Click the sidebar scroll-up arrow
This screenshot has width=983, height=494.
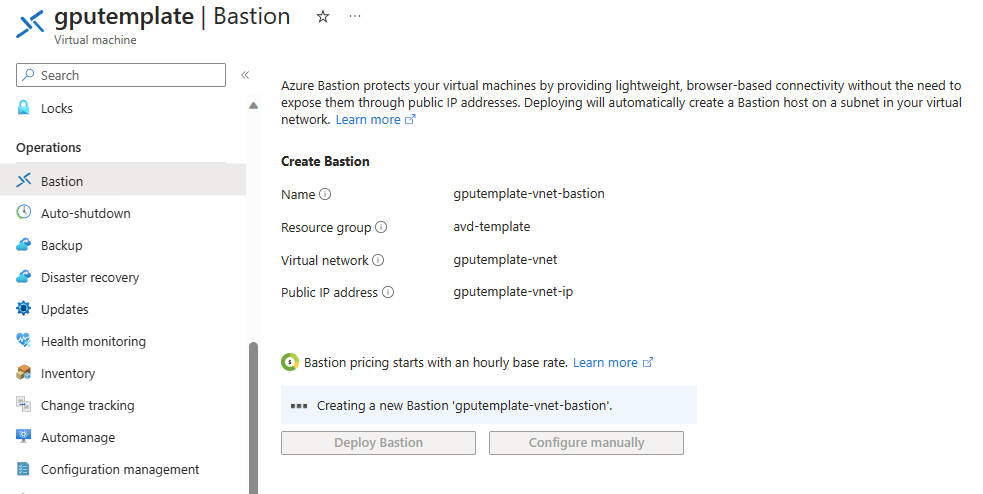tap(253, 105)
